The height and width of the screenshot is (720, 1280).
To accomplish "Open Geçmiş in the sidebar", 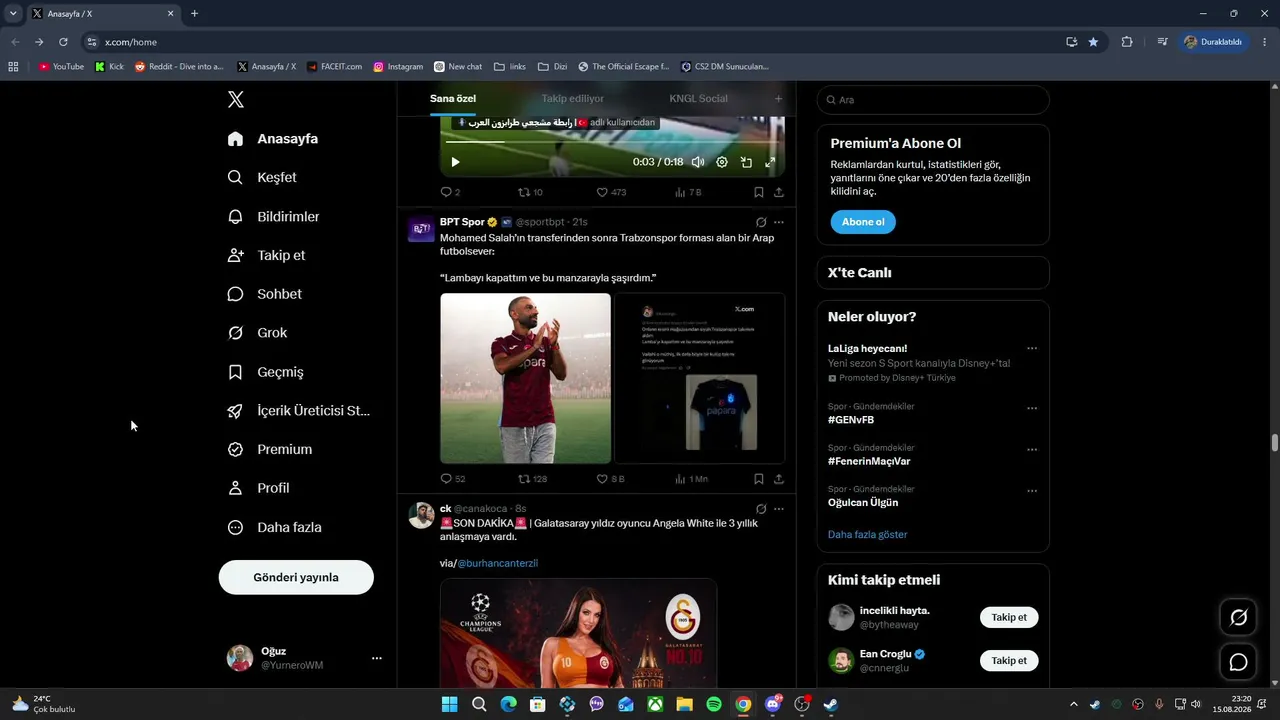I will pos(266,372).
